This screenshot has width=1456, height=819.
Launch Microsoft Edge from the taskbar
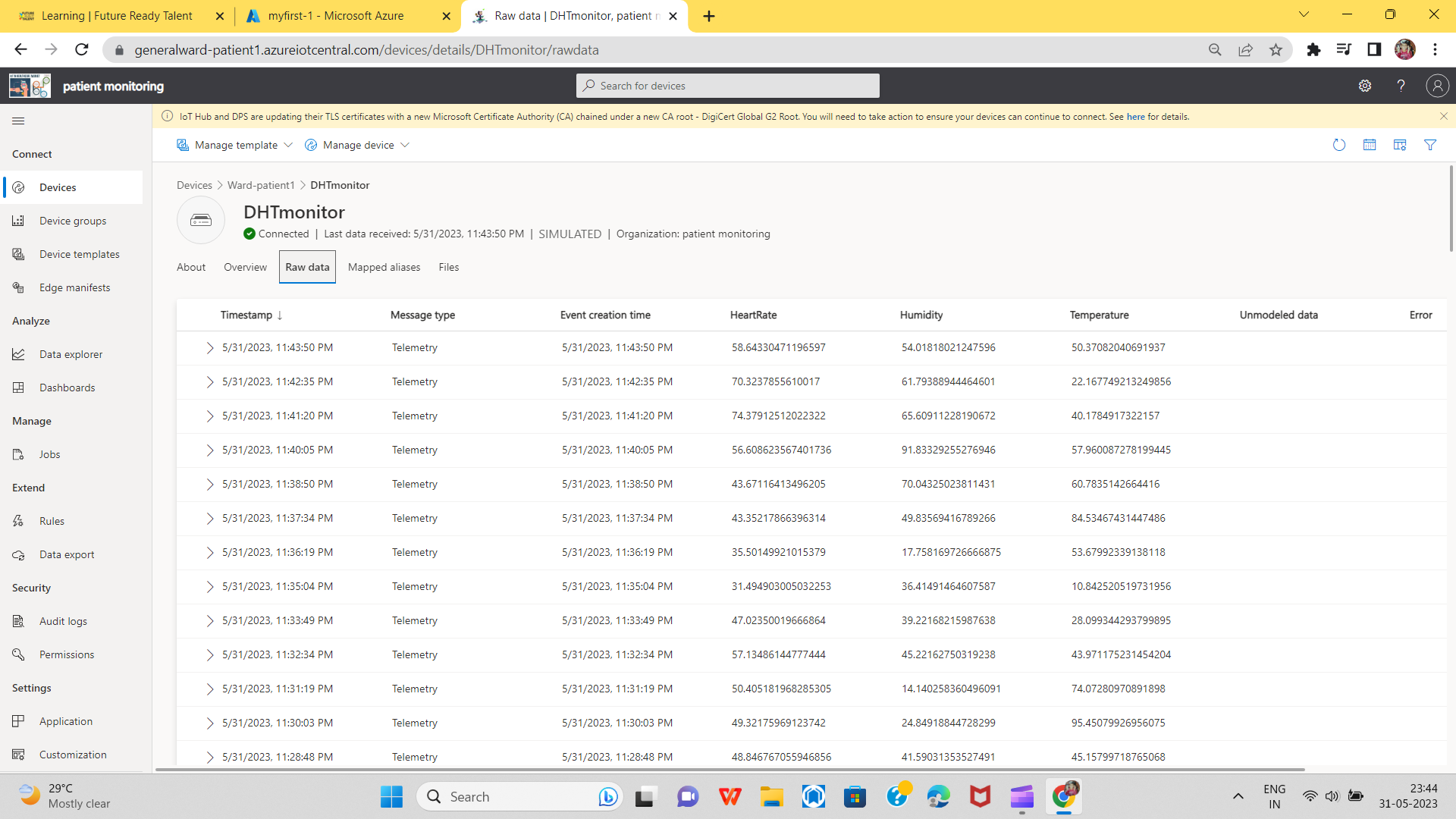tap(939, 796)
